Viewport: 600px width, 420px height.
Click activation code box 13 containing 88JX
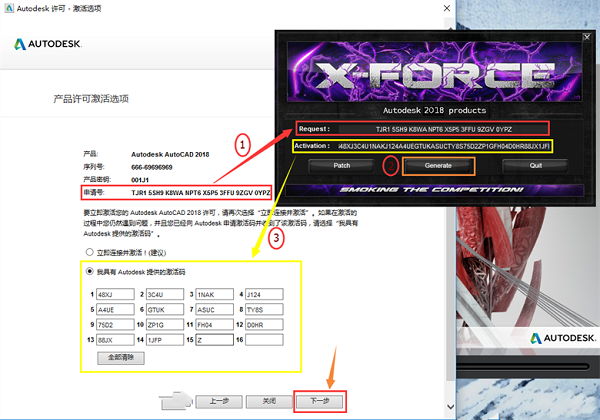click(114, 340)
